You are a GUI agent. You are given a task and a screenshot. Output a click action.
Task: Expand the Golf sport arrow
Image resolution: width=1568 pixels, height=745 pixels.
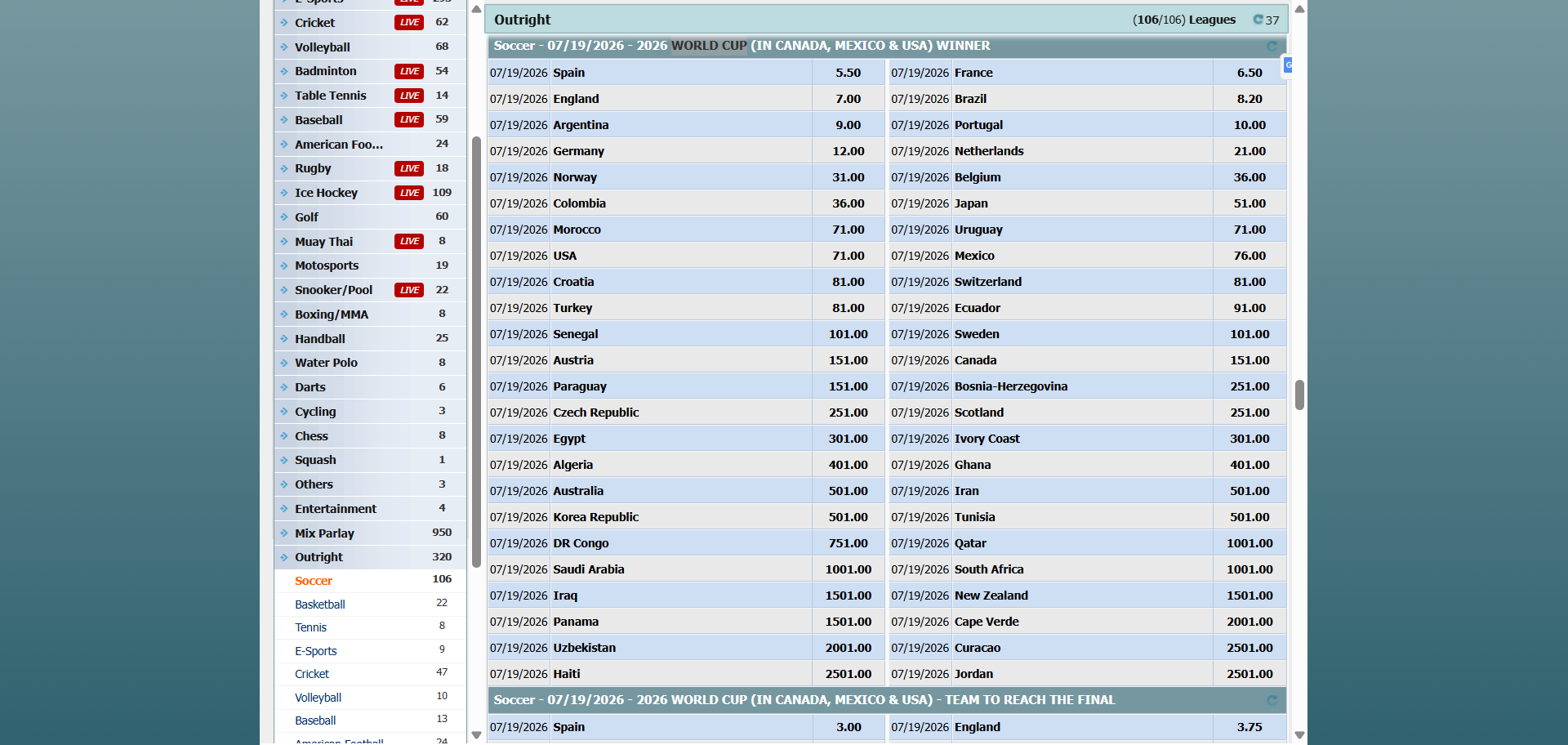click(284, 217)
